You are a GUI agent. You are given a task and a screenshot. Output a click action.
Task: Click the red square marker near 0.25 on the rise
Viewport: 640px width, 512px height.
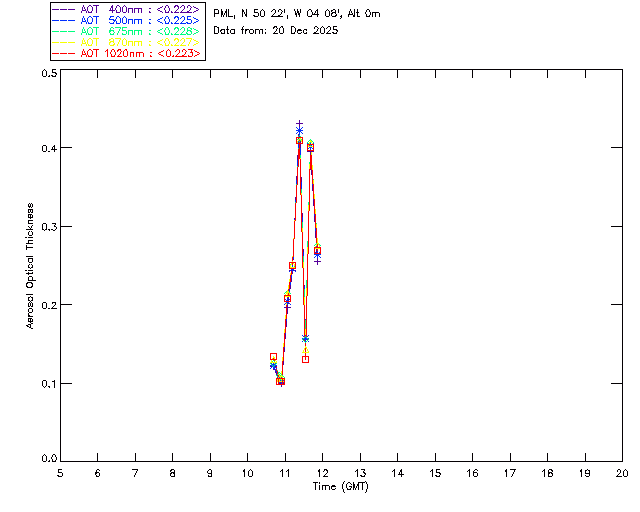point(292,265)
